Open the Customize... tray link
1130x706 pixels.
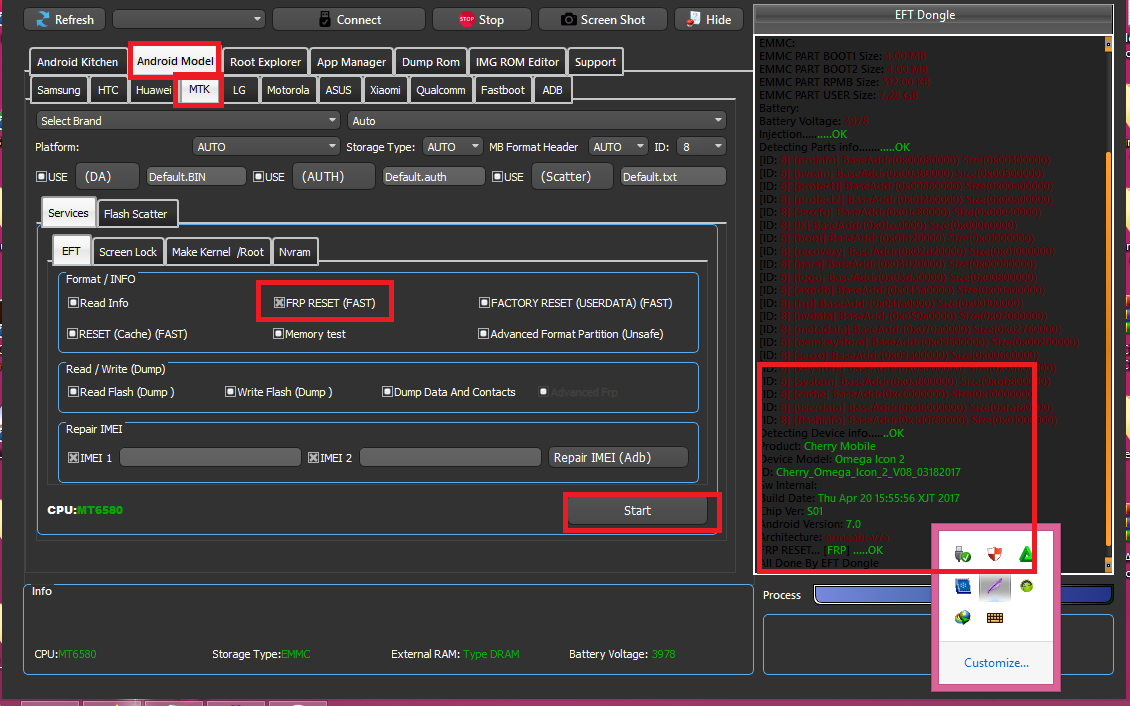tap(996, 663)
